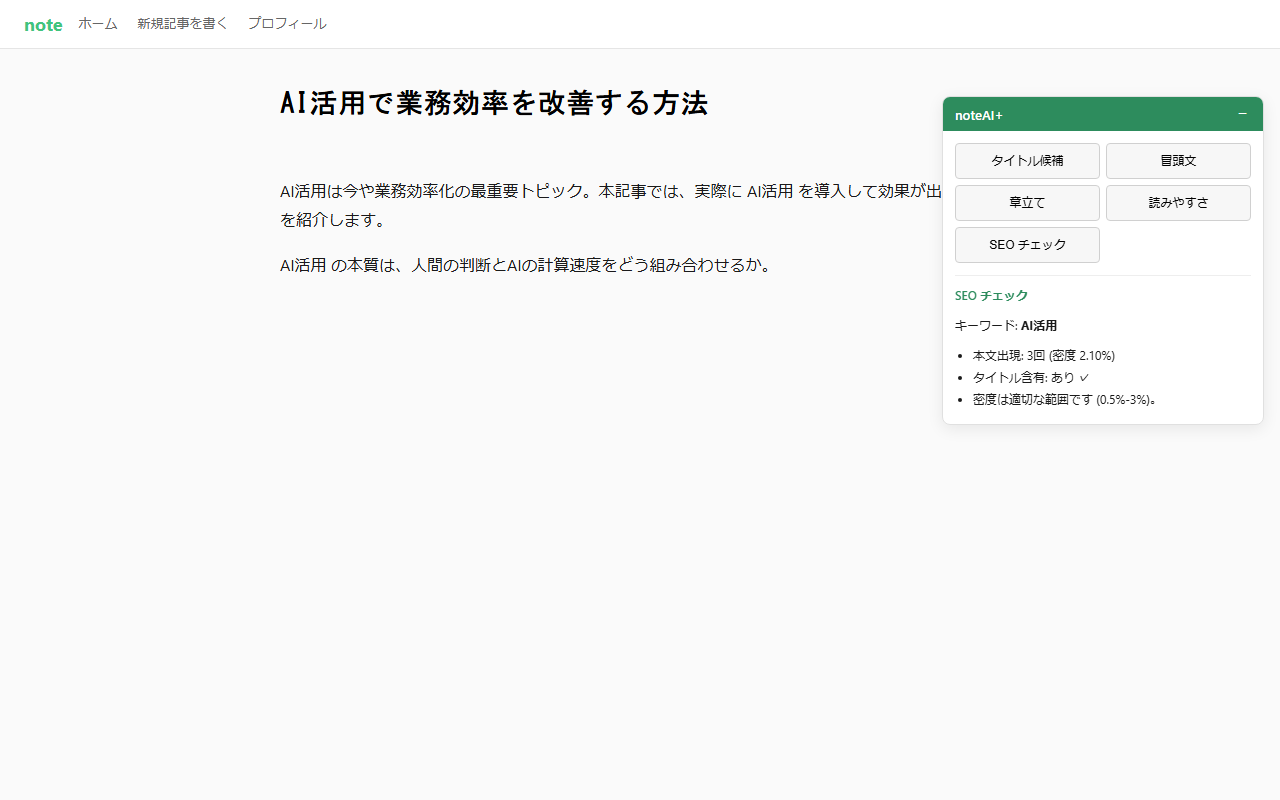Click the green SEO チェック result heading
Screen dimensions: 1280x800
[x=991, y=296]
